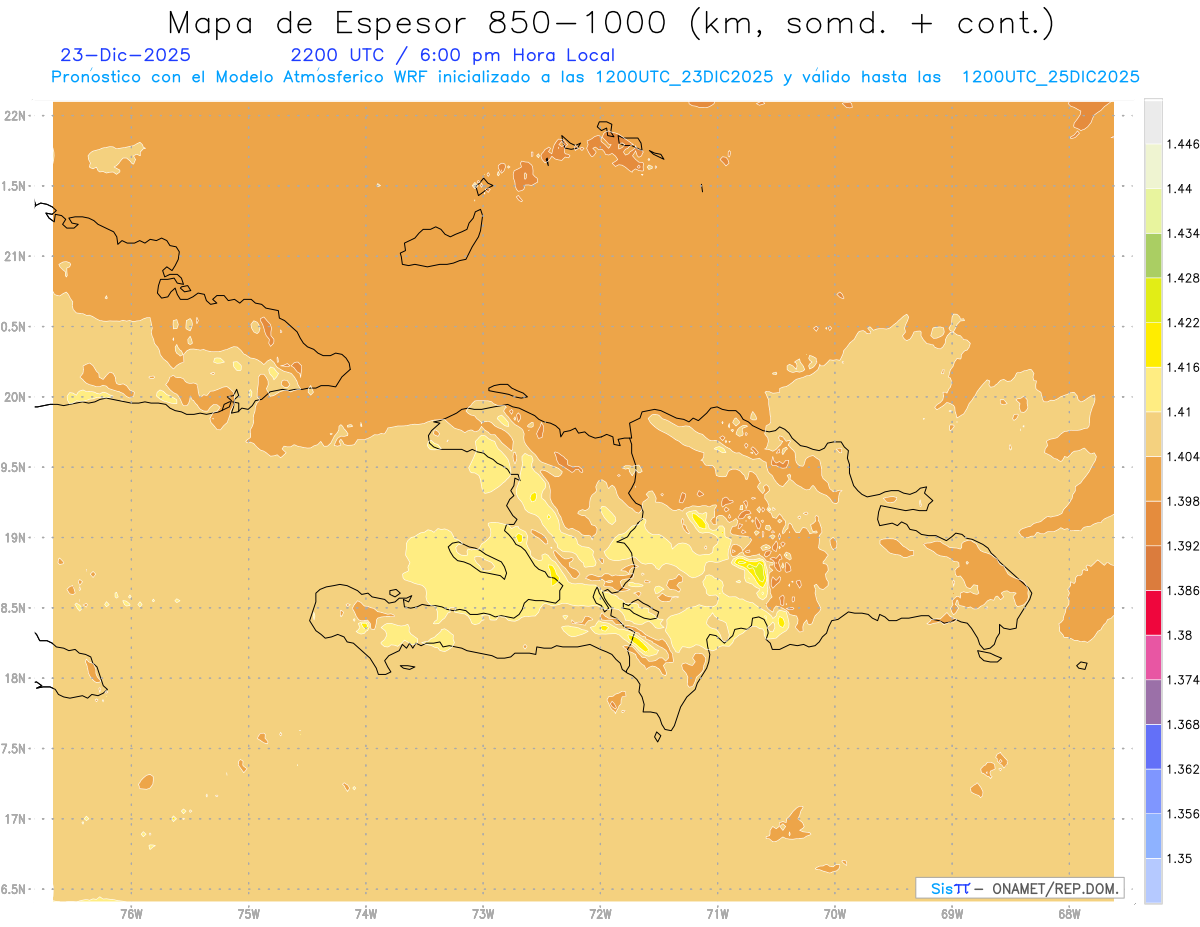Click the legend value '1.392'
Viewport: 1200px width, 927px height.
pyautogui.click(x=1182, y=546)
